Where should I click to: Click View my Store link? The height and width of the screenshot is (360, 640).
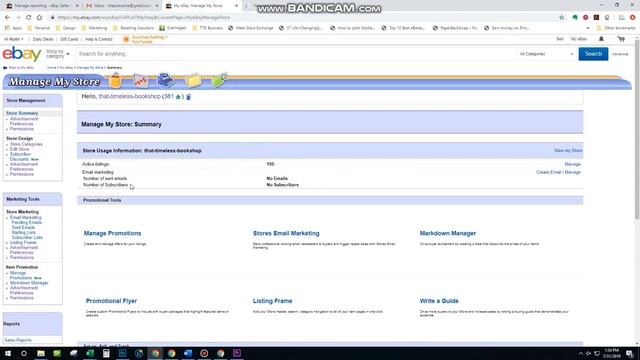coord(568,151)
